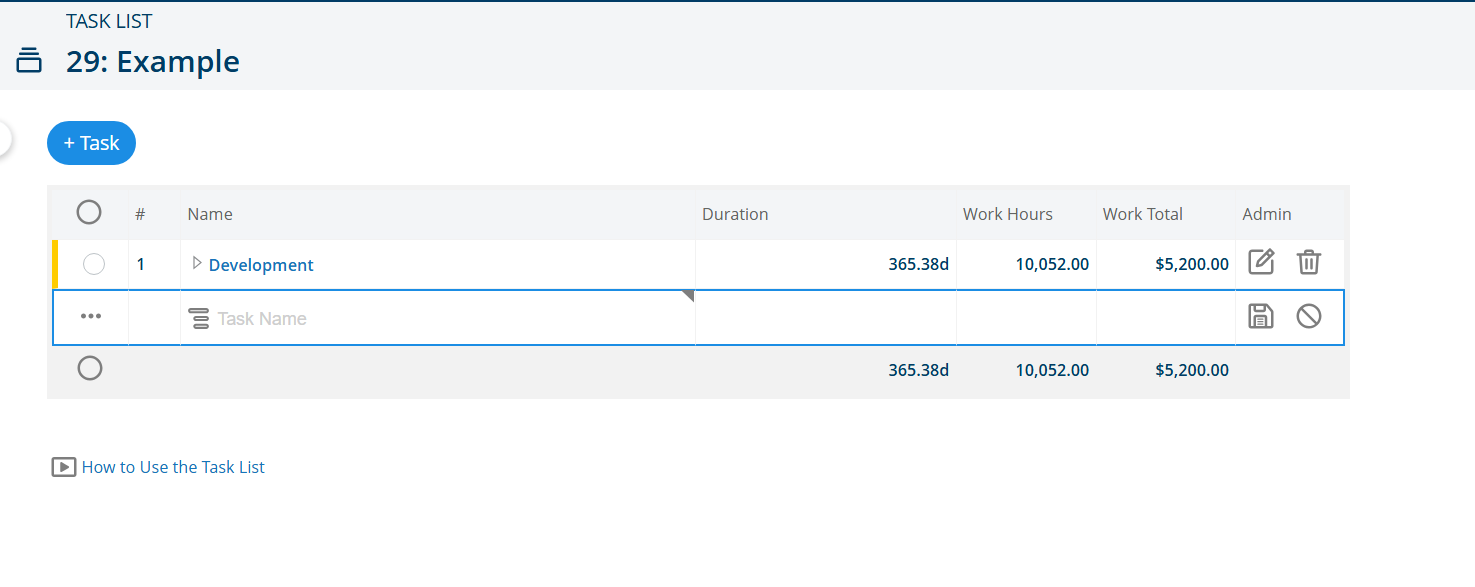Open the collapsed side panel handle at left edge
Screen dimensions: 1475x587
click(5, 139)
